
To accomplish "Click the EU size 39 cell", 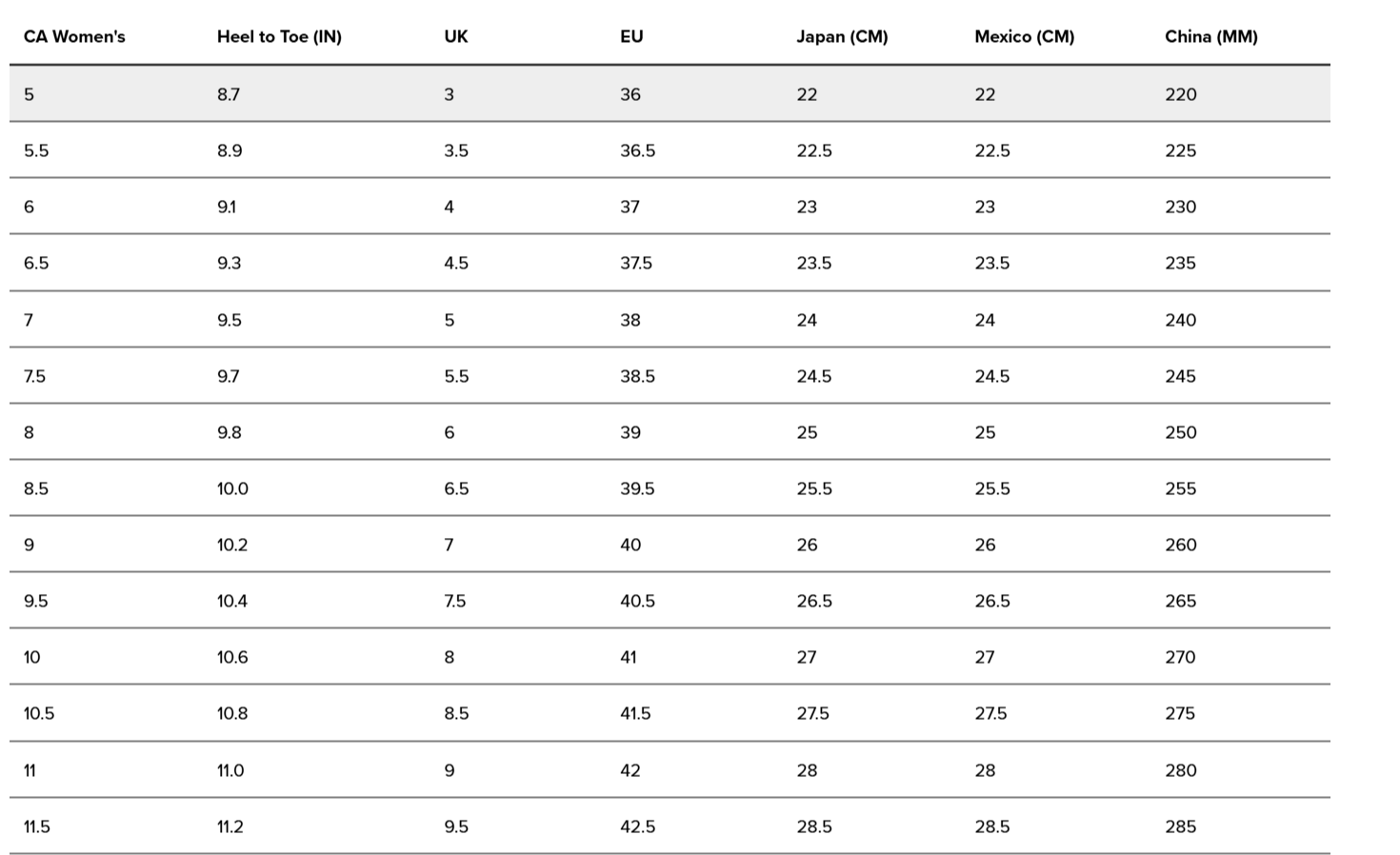I will click(630, 432).
